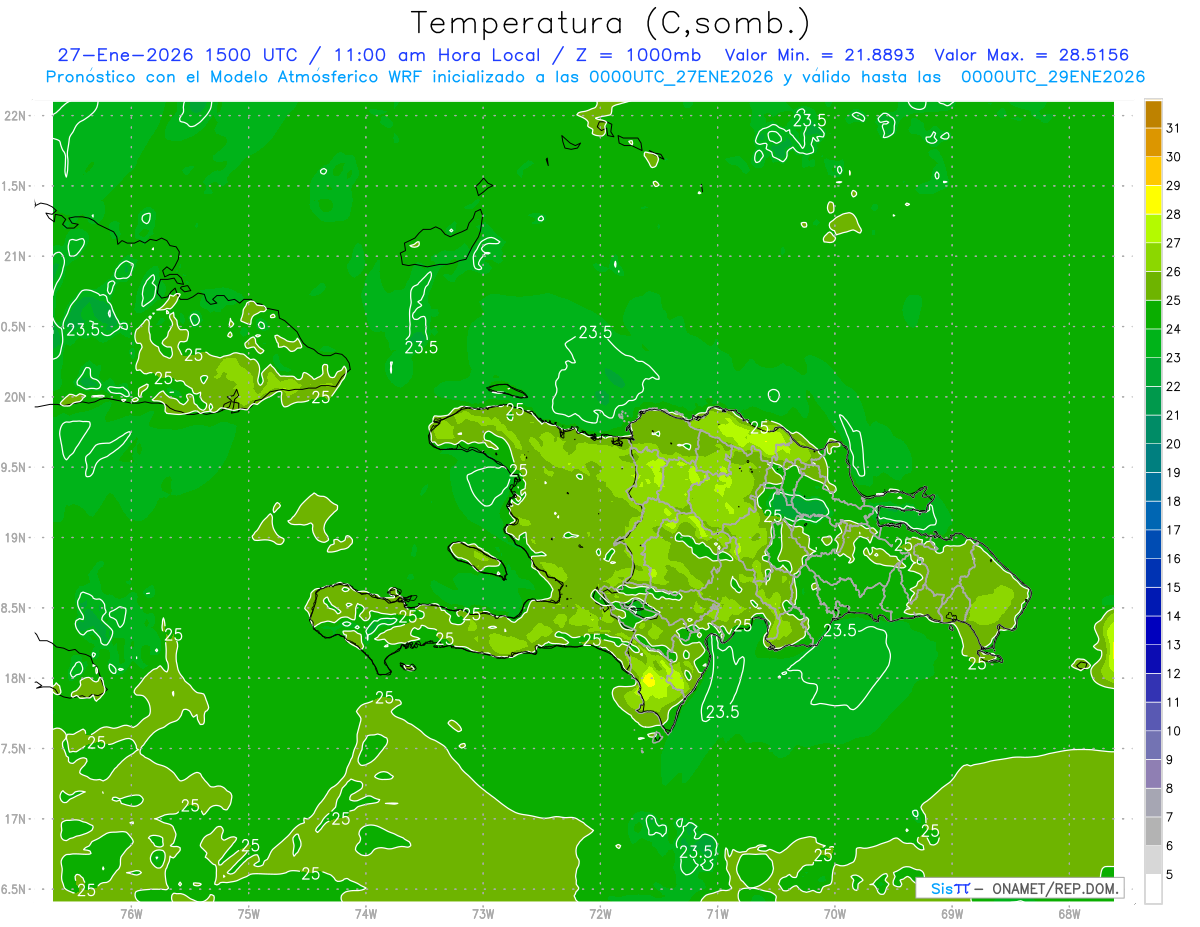
Task: Click the blue colorbar segment between 15 and 16
Action: click(1153, 573)
